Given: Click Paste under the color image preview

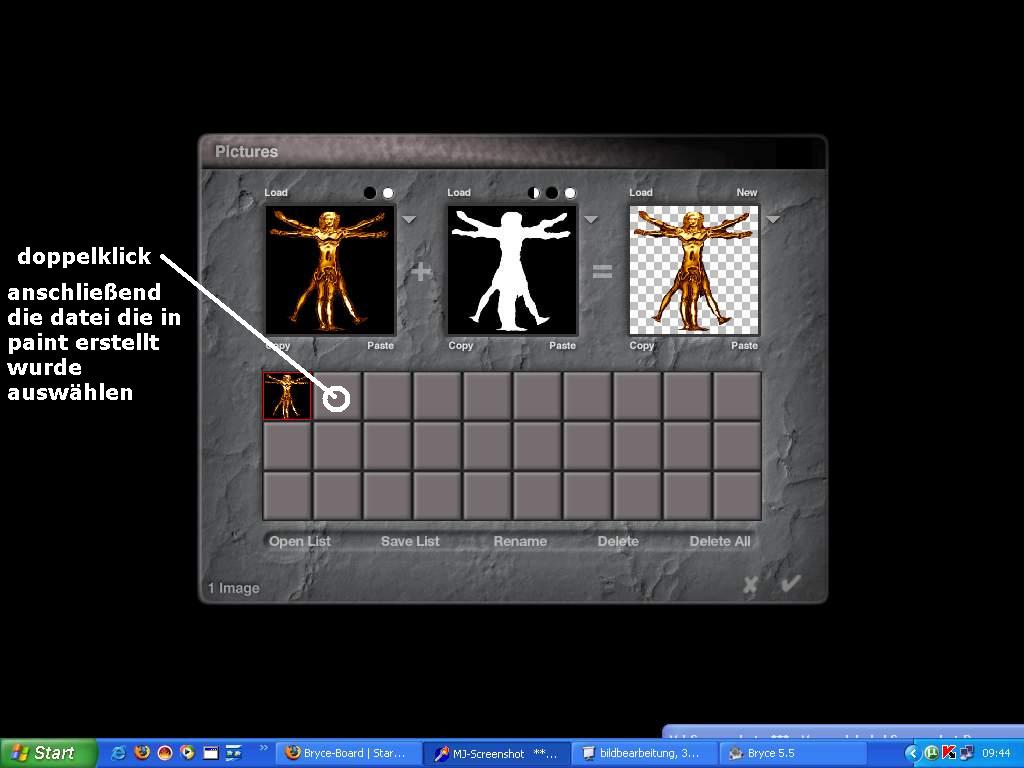Looking at the screenshot, I should (x=380, y=345).
